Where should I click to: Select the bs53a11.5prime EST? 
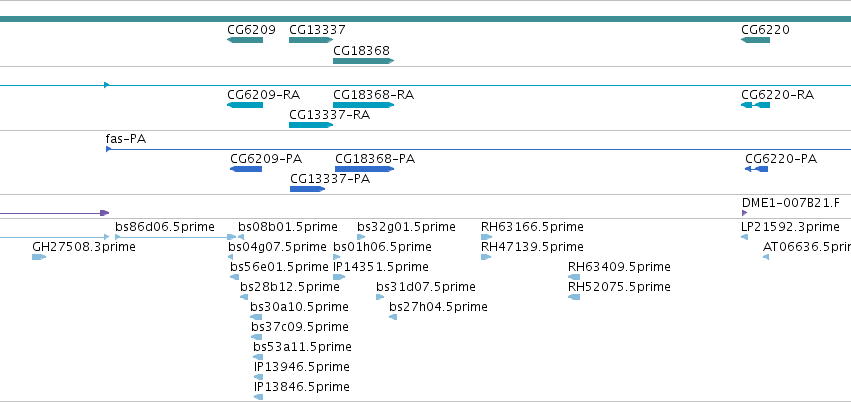[258, 358]
